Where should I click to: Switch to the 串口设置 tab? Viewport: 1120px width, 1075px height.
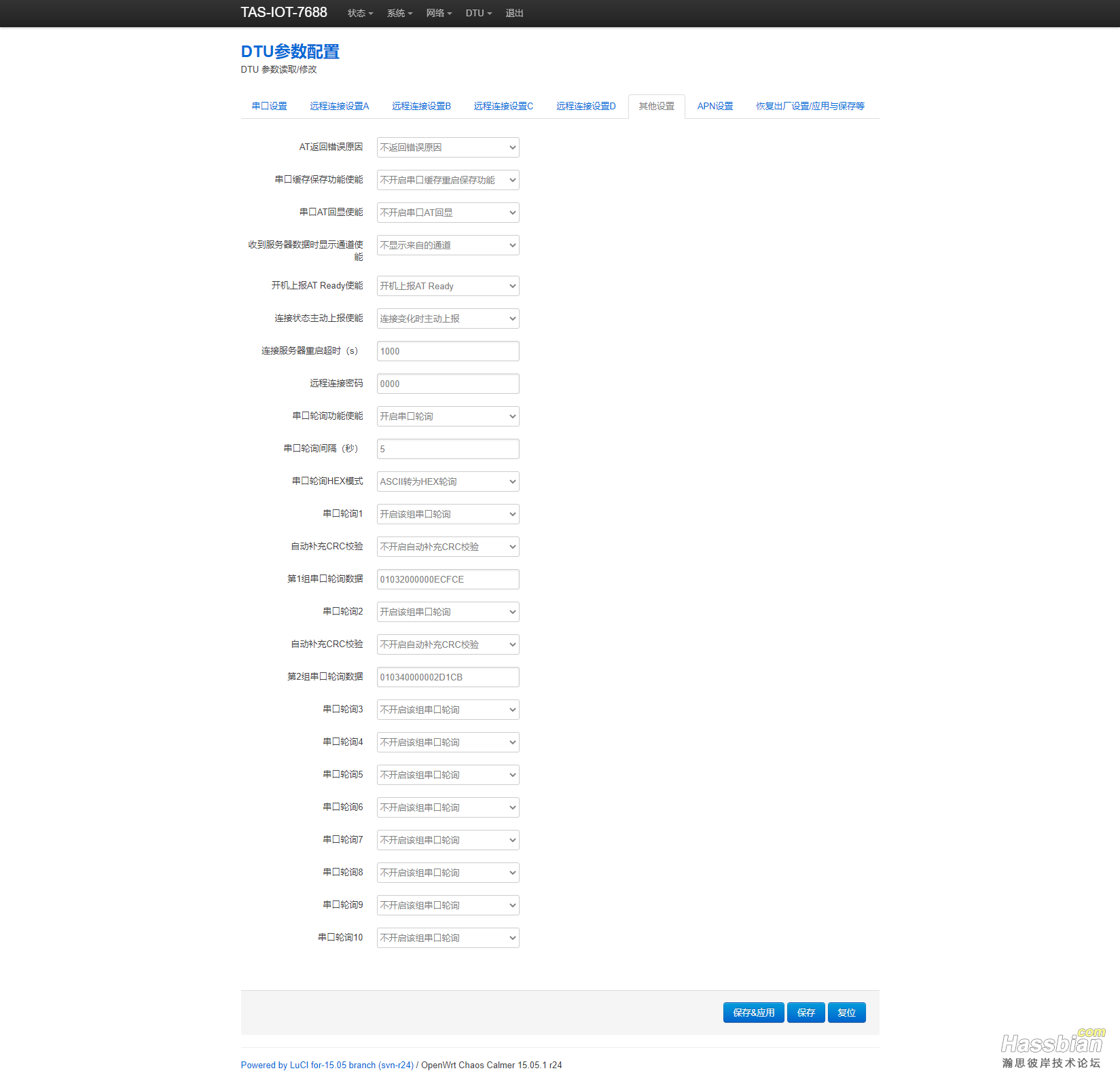click(269, 106)
